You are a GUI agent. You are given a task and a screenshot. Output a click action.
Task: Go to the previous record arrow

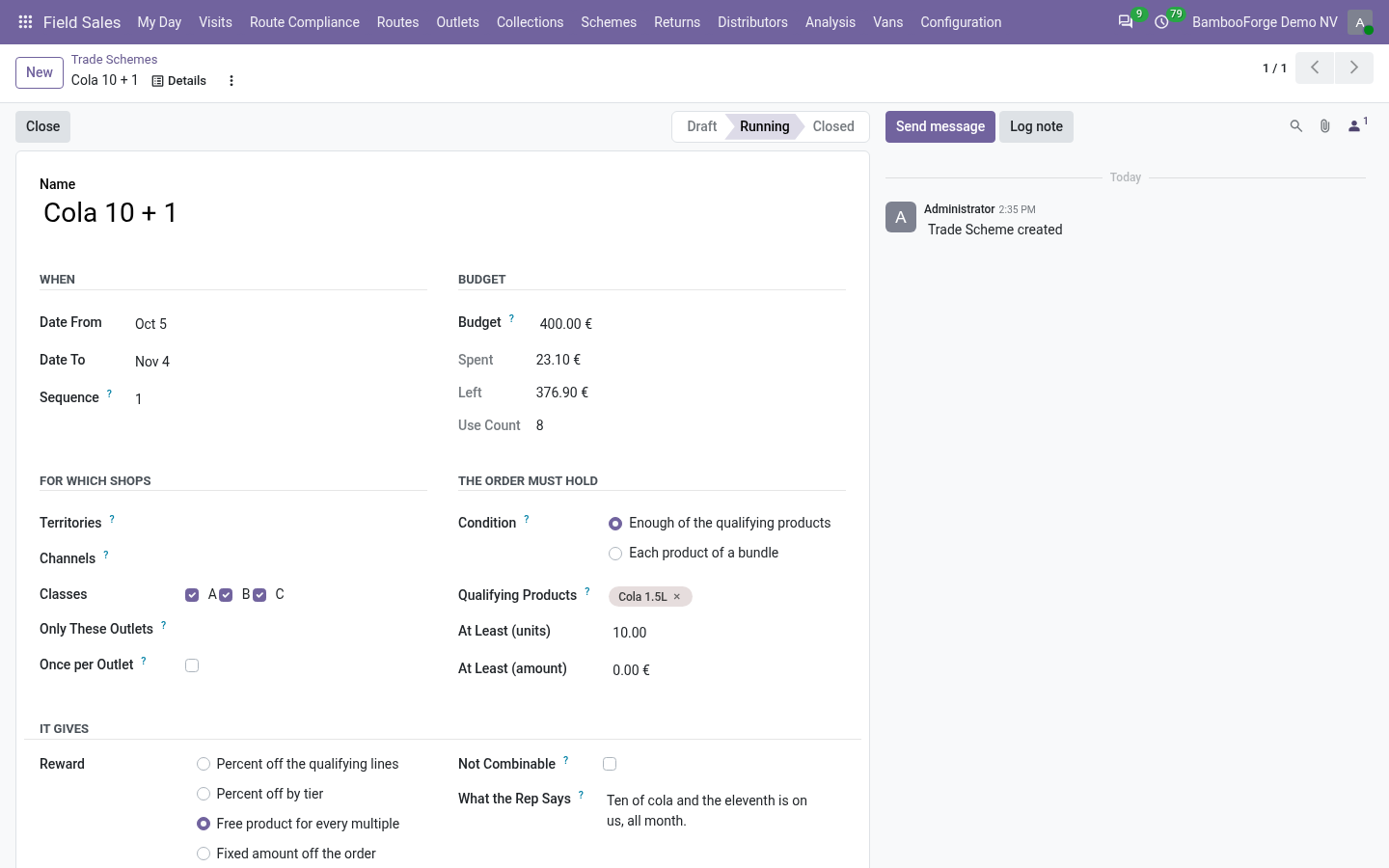click(x=1315, y=68)
